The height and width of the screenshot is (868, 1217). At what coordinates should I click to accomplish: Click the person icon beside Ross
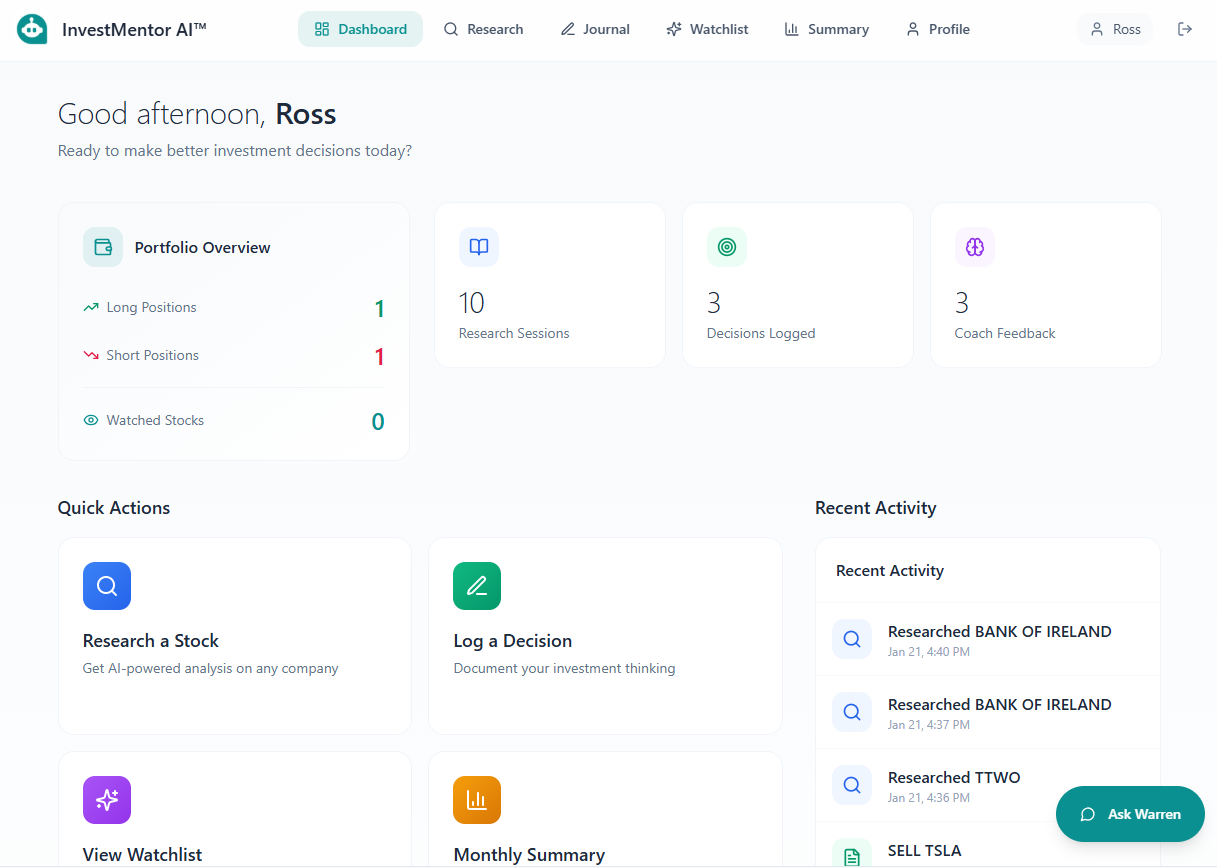[x=1097, y=29]
